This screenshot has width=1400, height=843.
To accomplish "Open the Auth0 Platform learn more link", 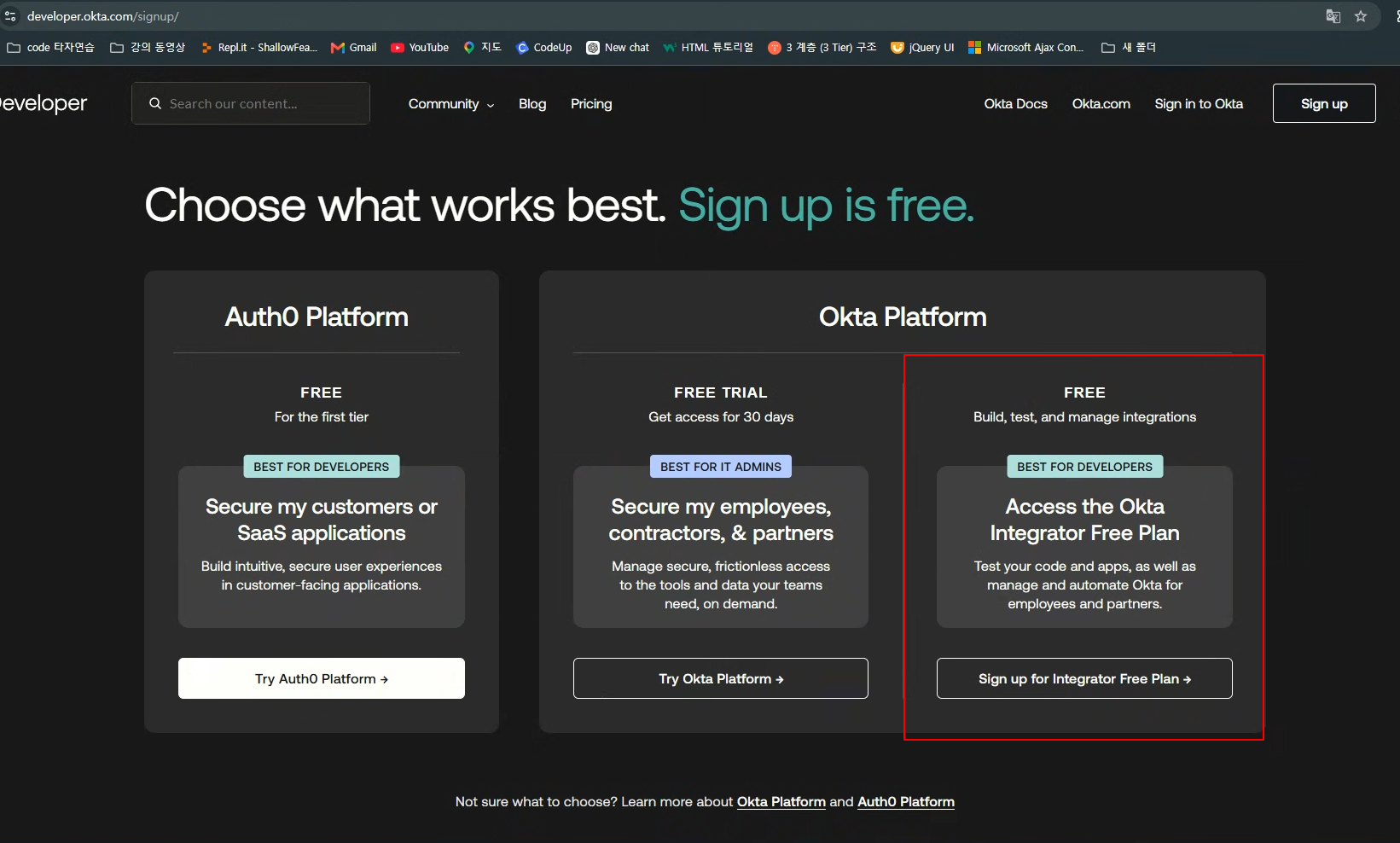I will pos(906,802).
